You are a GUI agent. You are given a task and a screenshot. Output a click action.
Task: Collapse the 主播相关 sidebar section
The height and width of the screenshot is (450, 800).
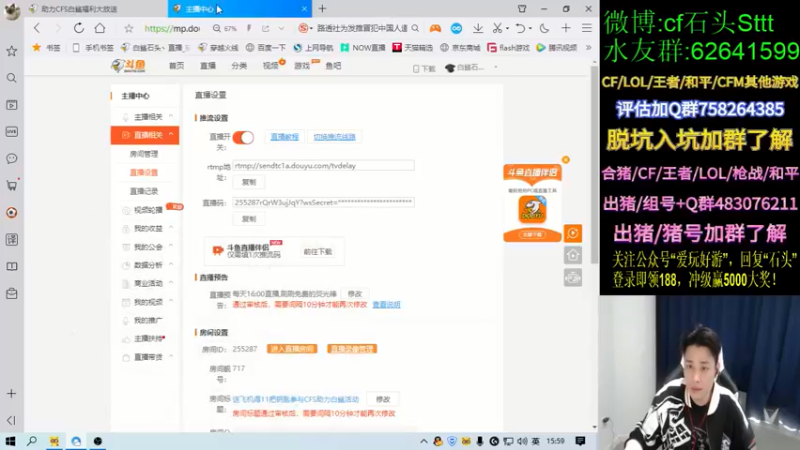pos(171,116)
